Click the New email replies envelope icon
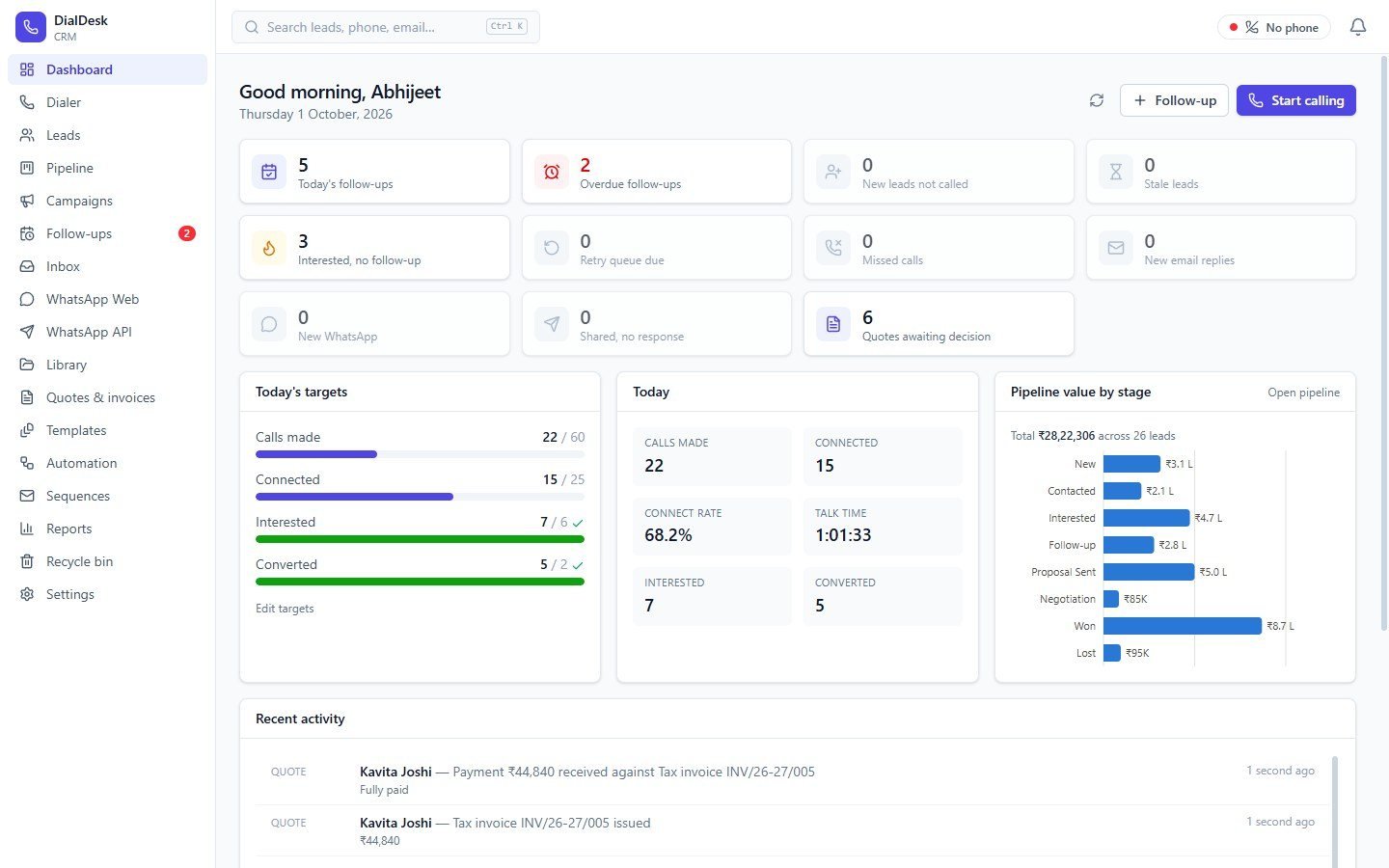 (x=1116, y=248)
